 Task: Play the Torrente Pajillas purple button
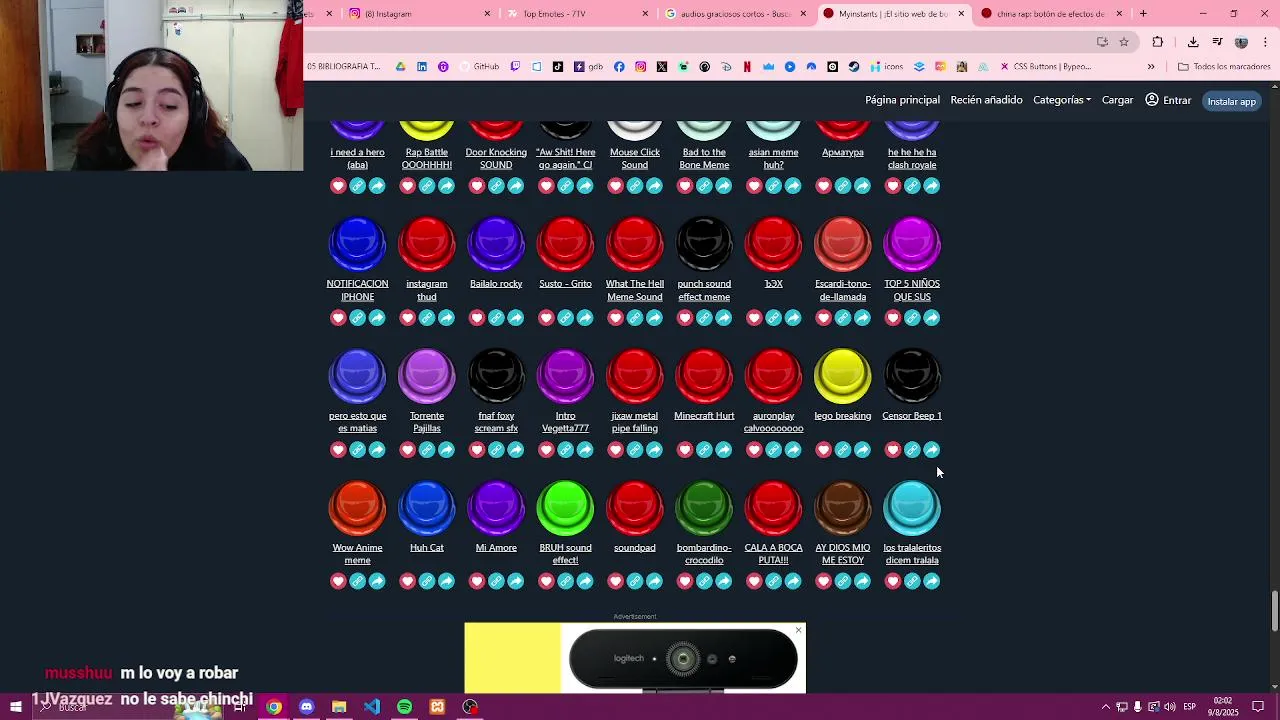coord(427,376)
